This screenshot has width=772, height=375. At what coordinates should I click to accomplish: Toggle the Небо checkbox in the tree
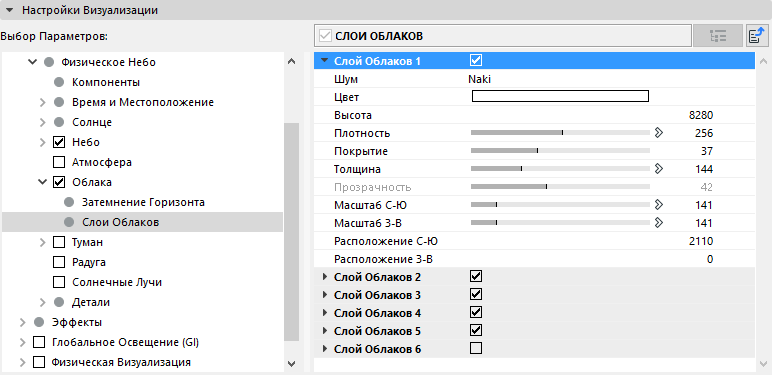point(59,142)
